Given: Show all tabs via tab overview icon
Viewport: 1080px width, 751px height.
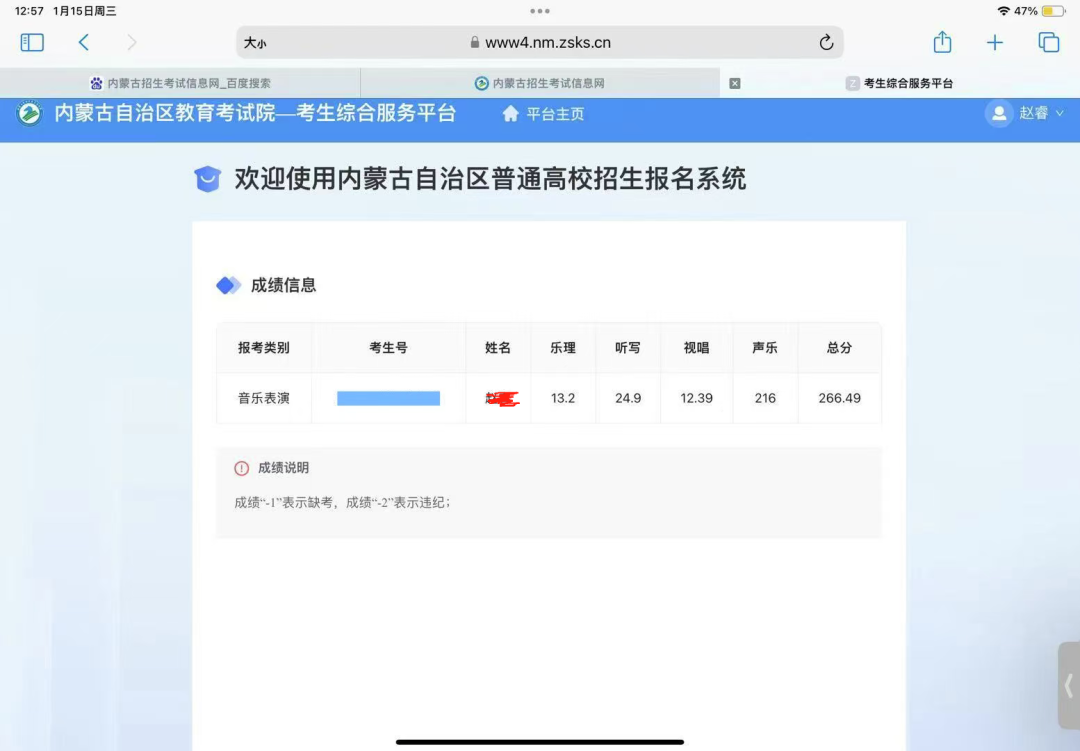Looking at the screenshot, I should point(1048,42).
